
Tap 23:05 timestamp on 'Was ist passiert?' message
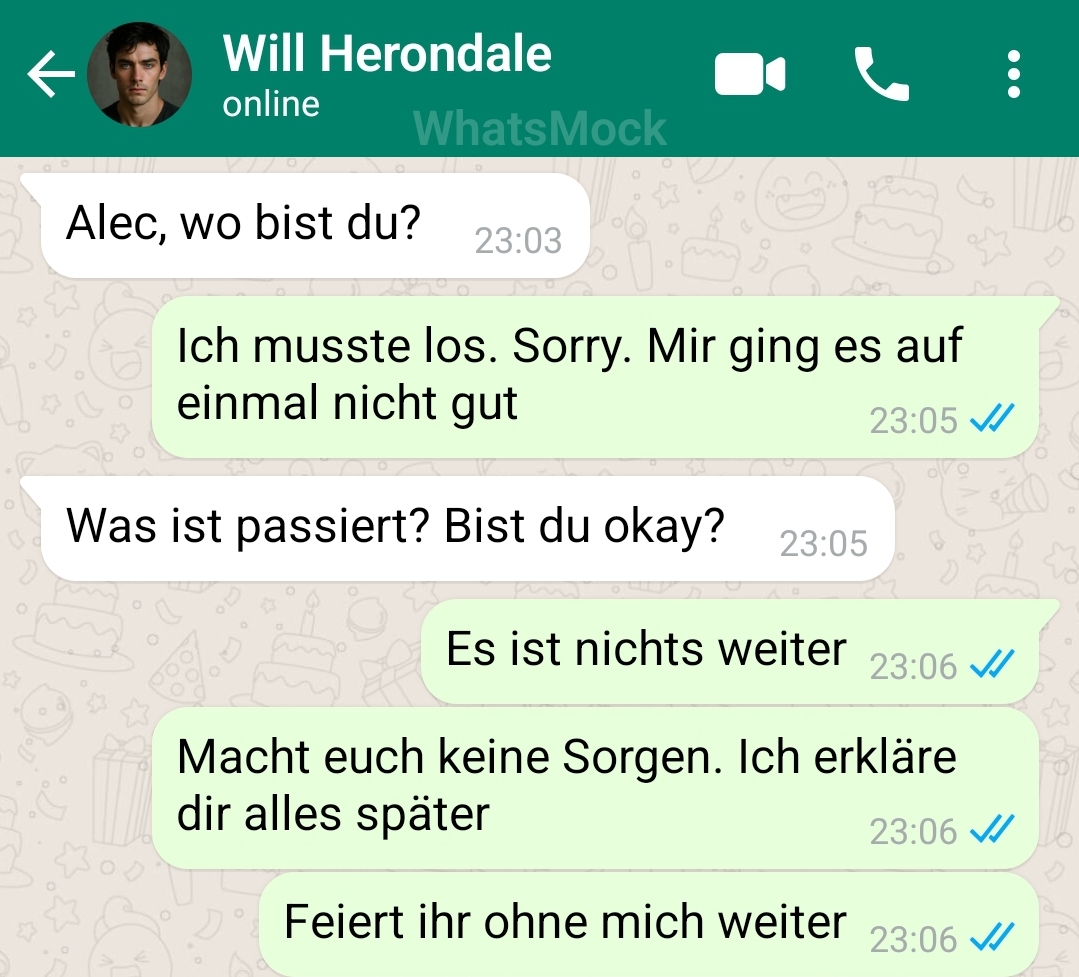pos(823,544)
